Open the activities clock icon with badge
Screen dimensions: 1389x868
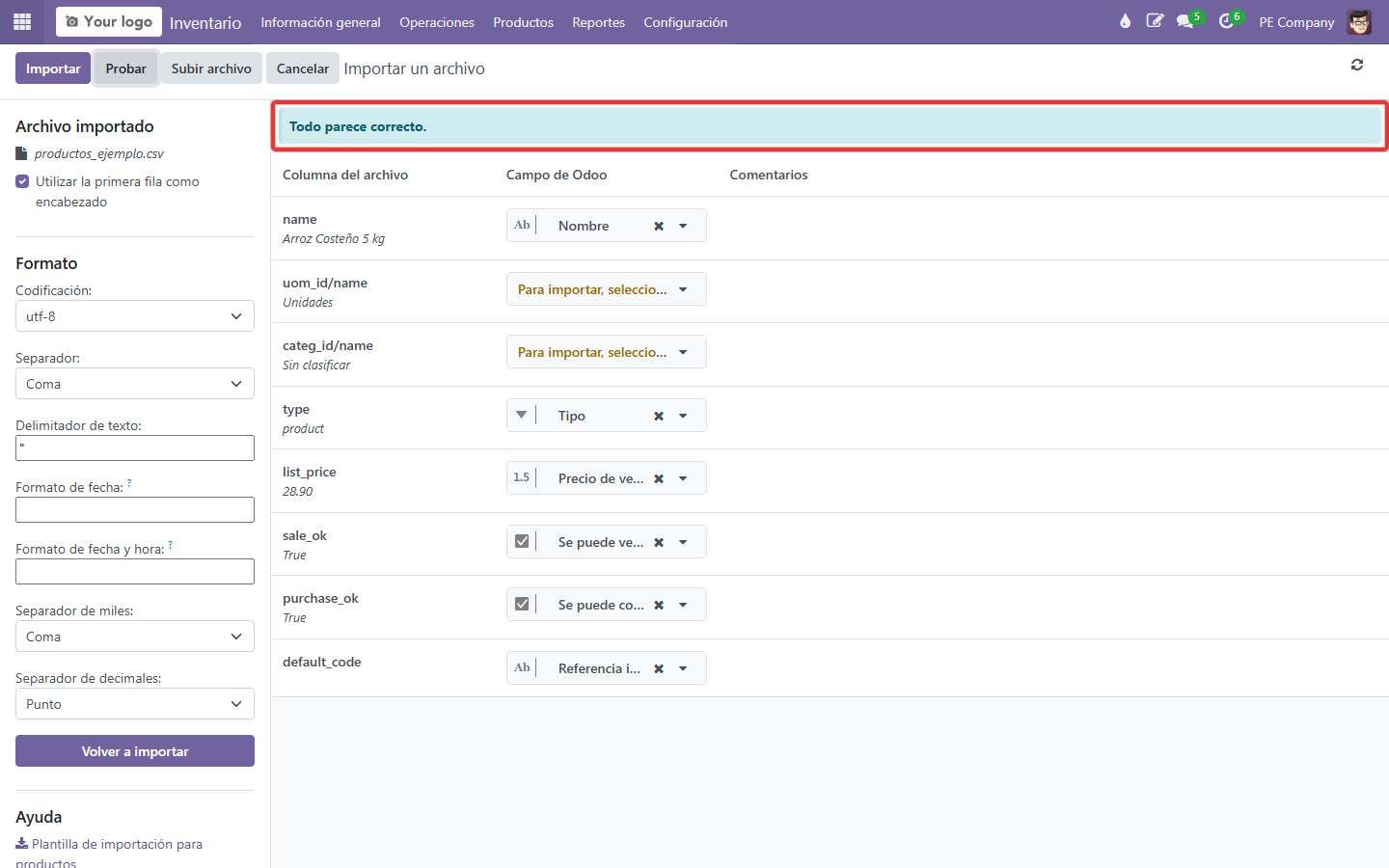click(x=1228, y=21)
